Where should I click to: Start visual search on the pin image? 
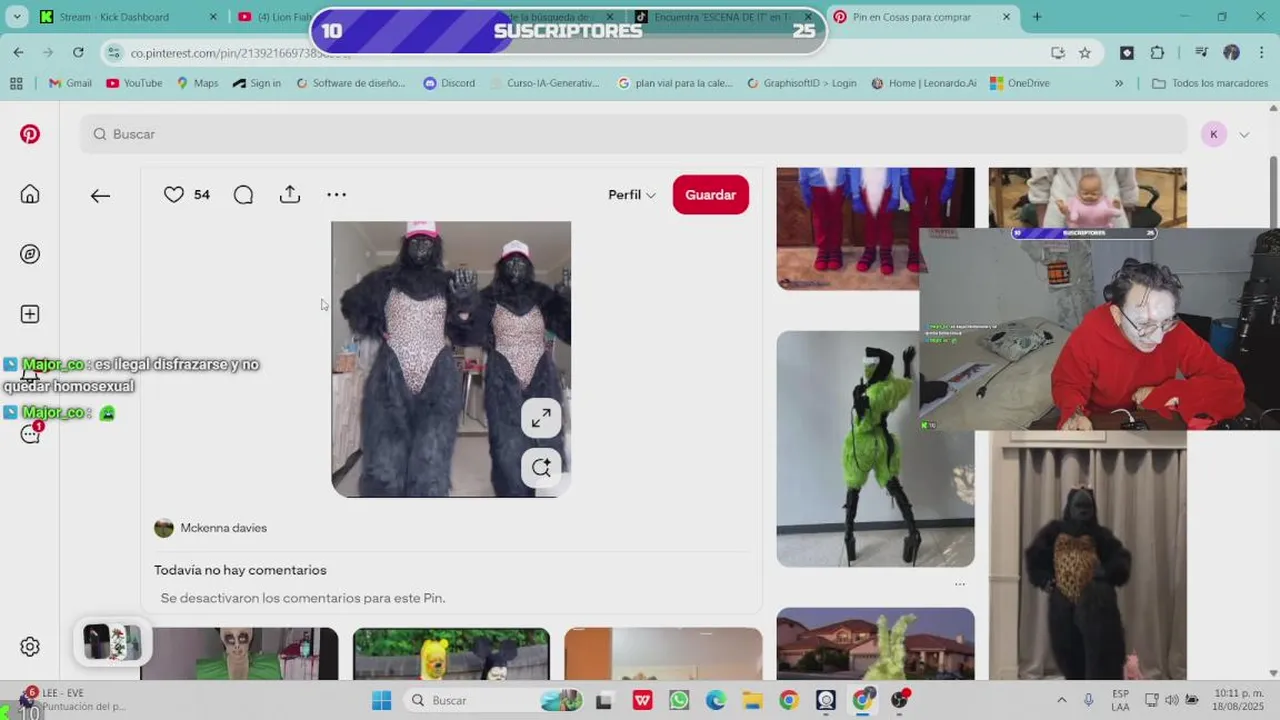click(541, 467)
